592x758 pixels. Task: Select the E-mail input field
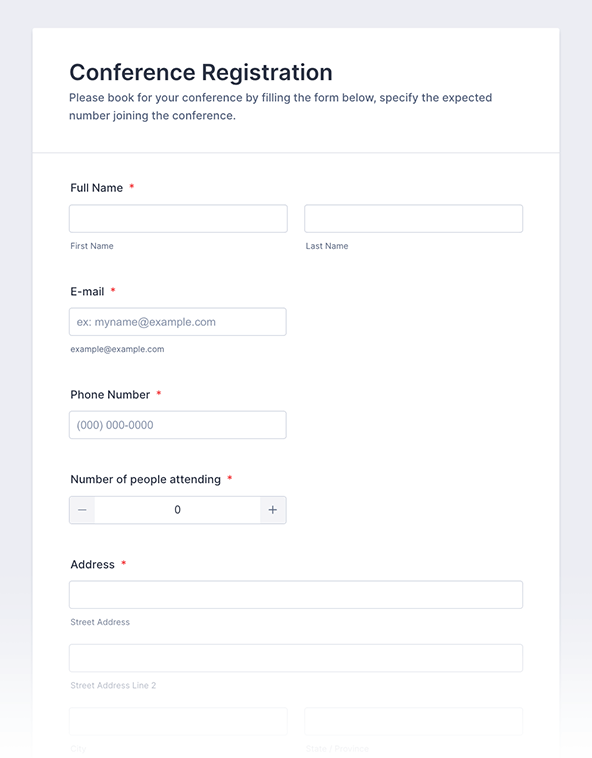tap(178, 321)
